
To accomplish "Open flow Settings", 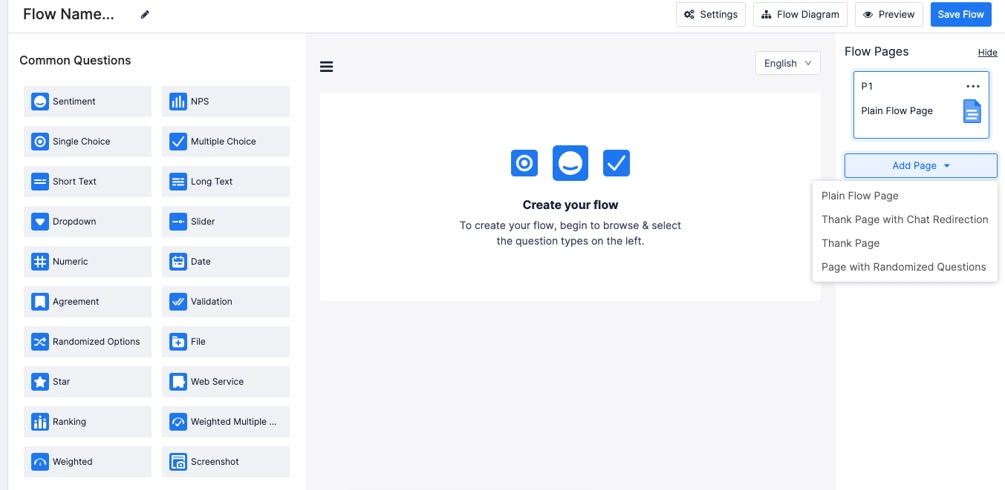I will click(x=711, y=15).
